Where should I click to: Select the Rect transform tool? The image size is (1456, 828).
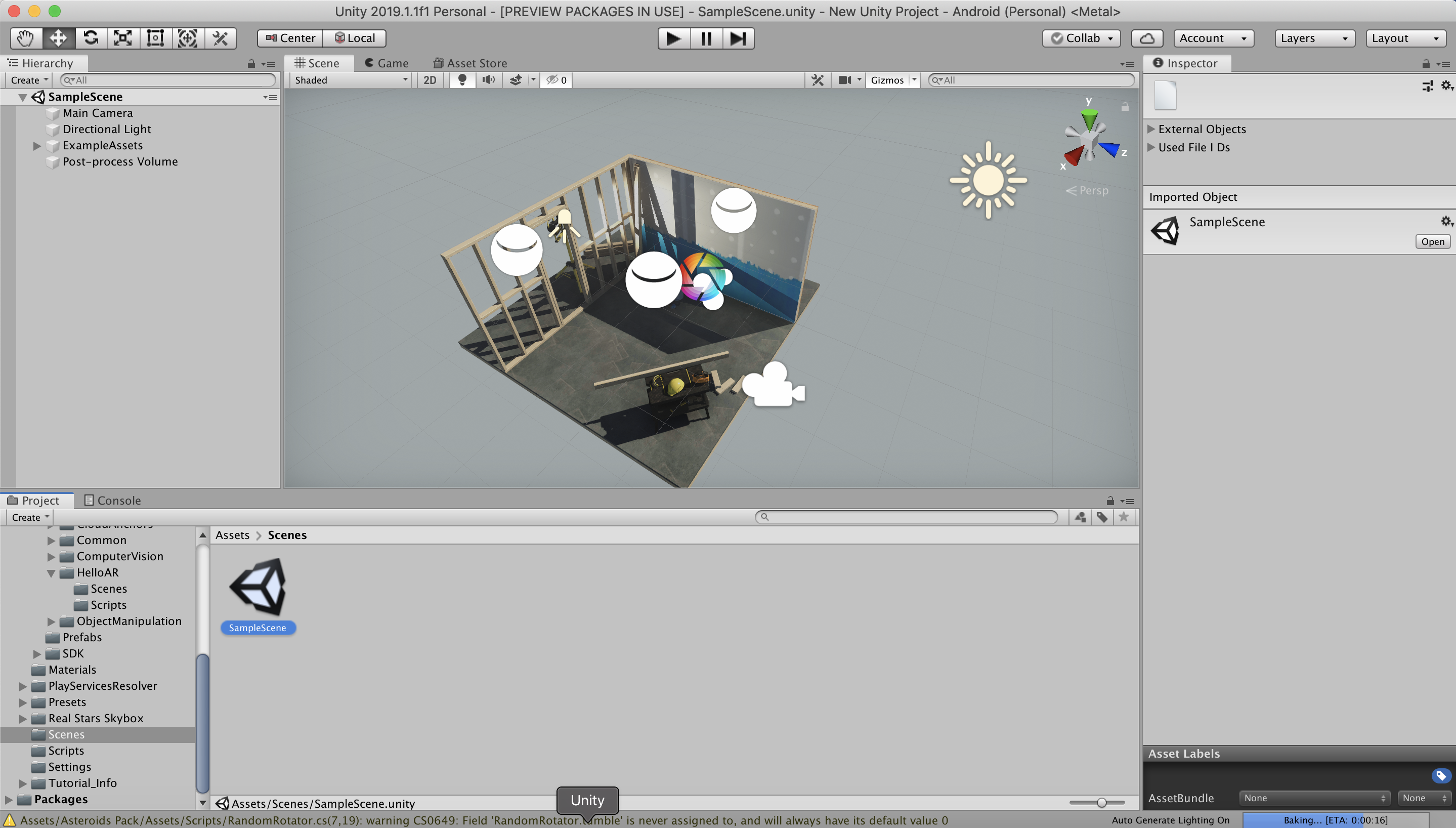tap(155, 38)
